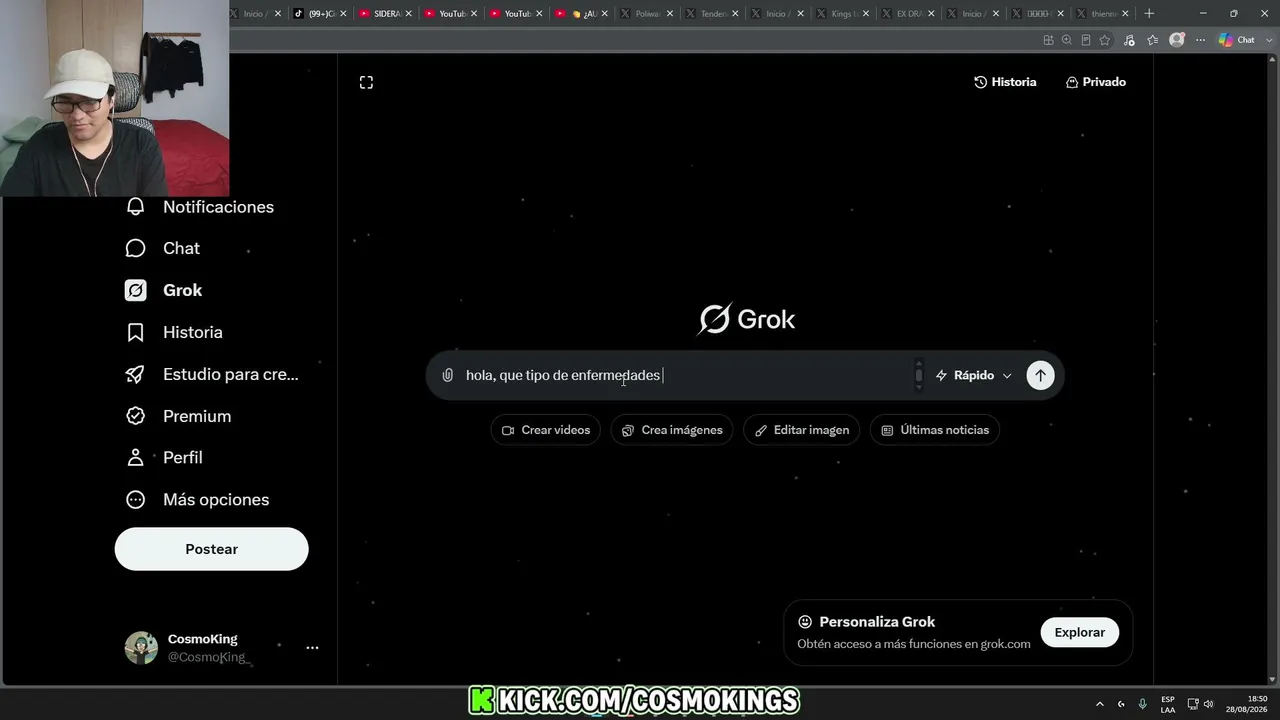This screenshot has width=1280, height=720.
Task: Click the prompt box scrollbar handle
Action: click(919, 375)
